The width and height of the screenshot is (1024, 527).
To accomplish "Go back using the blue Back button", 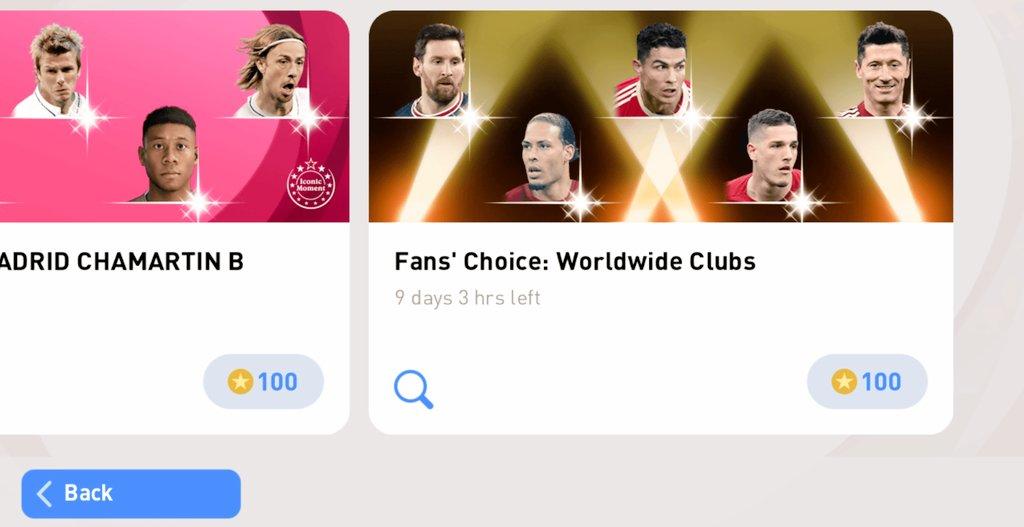I will coord(131,494).
